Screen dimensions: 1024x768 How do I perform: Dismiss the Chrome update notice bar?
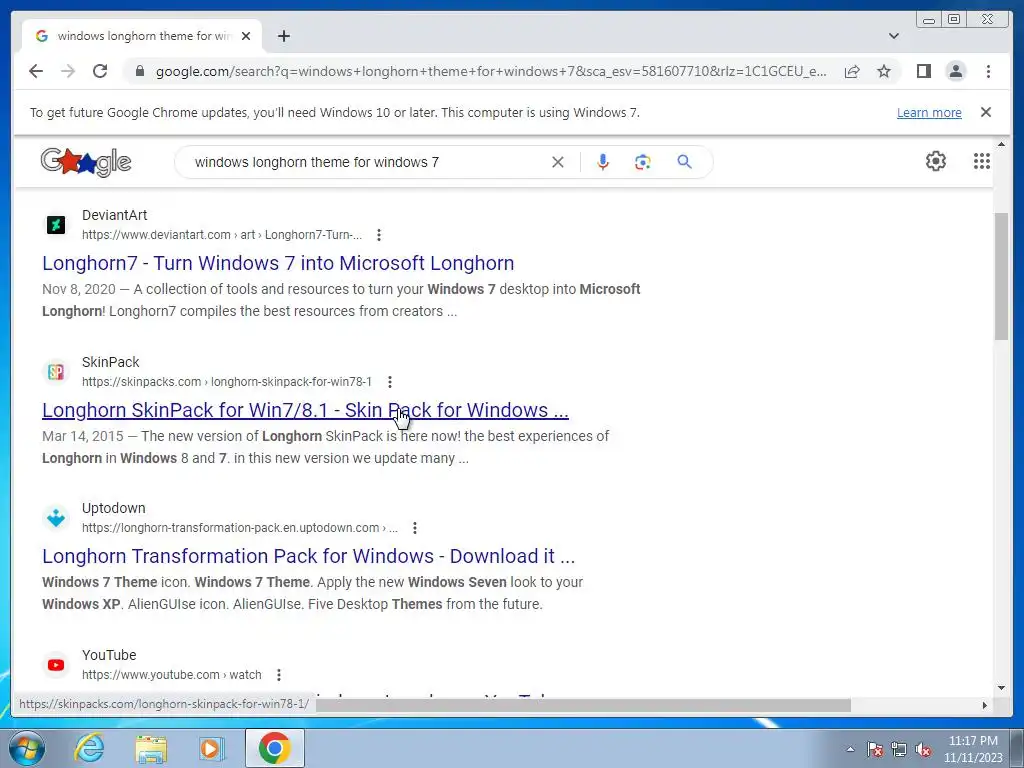pos(986,112)
